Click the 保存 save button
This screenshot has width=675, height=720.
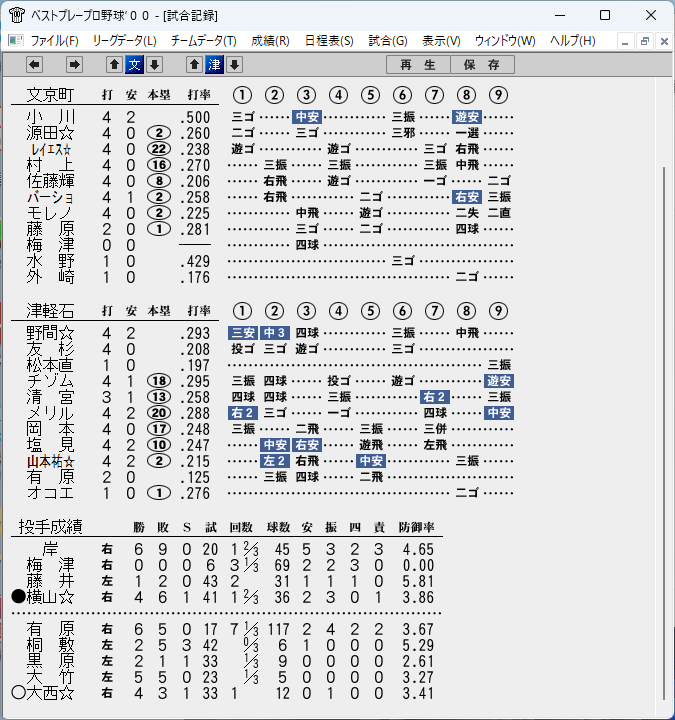[482, 65]
